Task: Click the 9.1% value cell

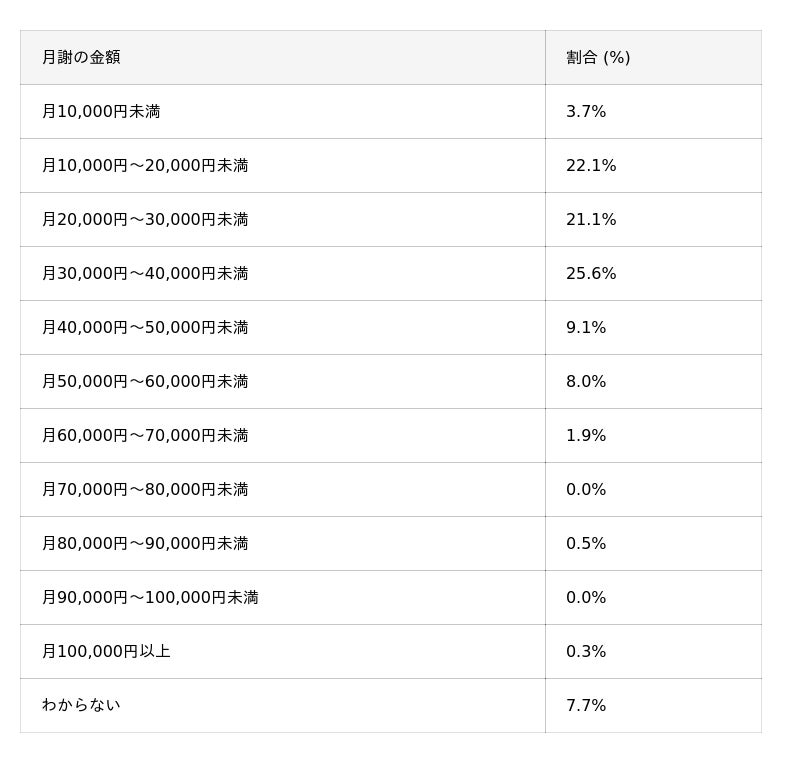Action: coord(586,327)
